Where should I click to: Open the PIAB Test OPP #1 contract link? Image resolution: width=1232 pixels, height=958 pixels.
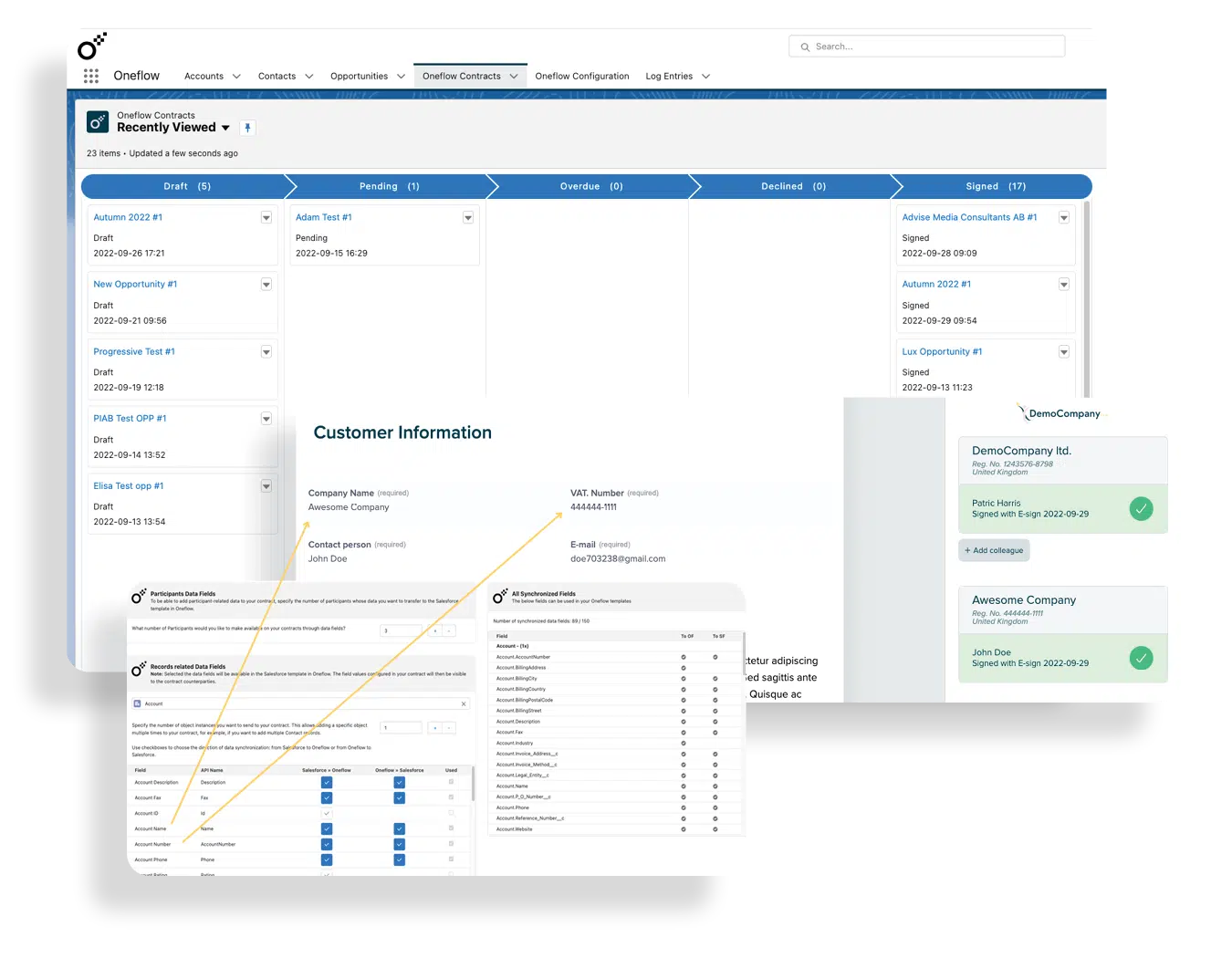(130, 419)
